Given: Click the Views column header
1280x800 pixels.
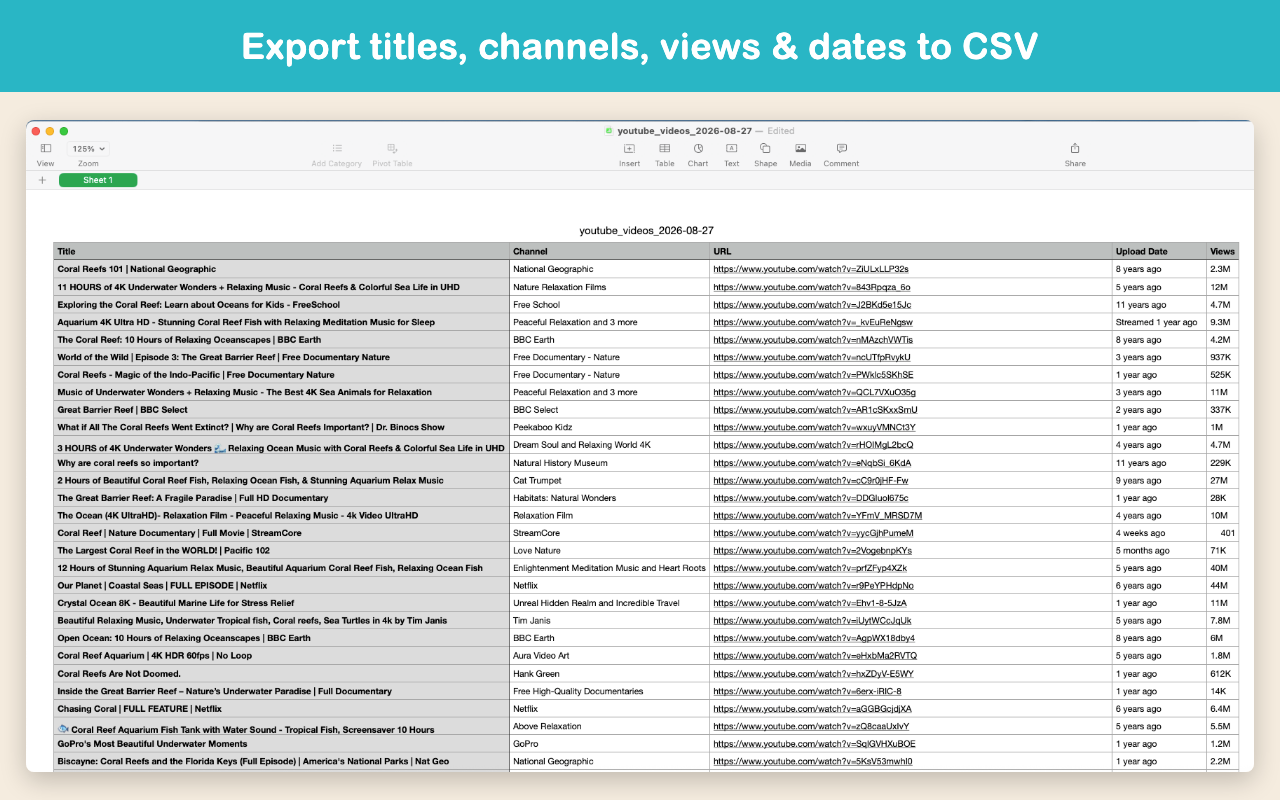Looking at the screenshot, I should 1222,251.
